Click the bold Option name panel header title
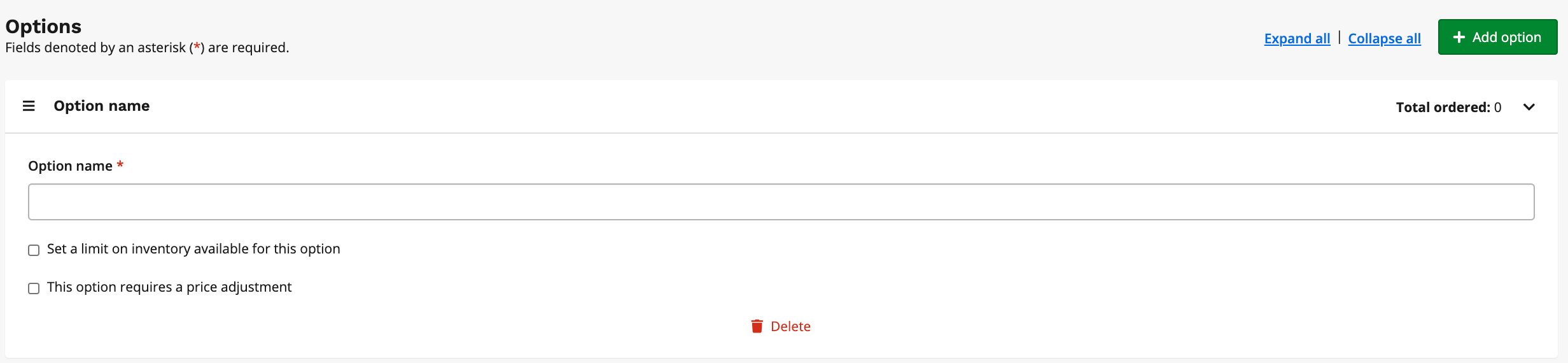 tap(102, 106)
